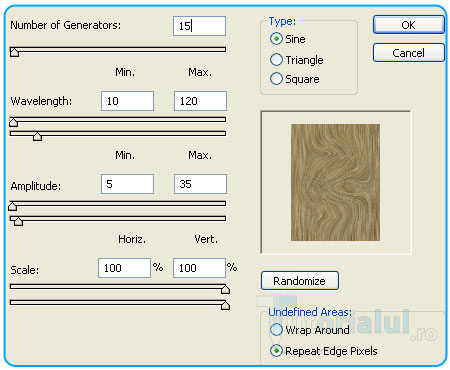Click the "Amplitude:" label
The height and width of the screenshot is (370, 450).
tap(36, 186)
